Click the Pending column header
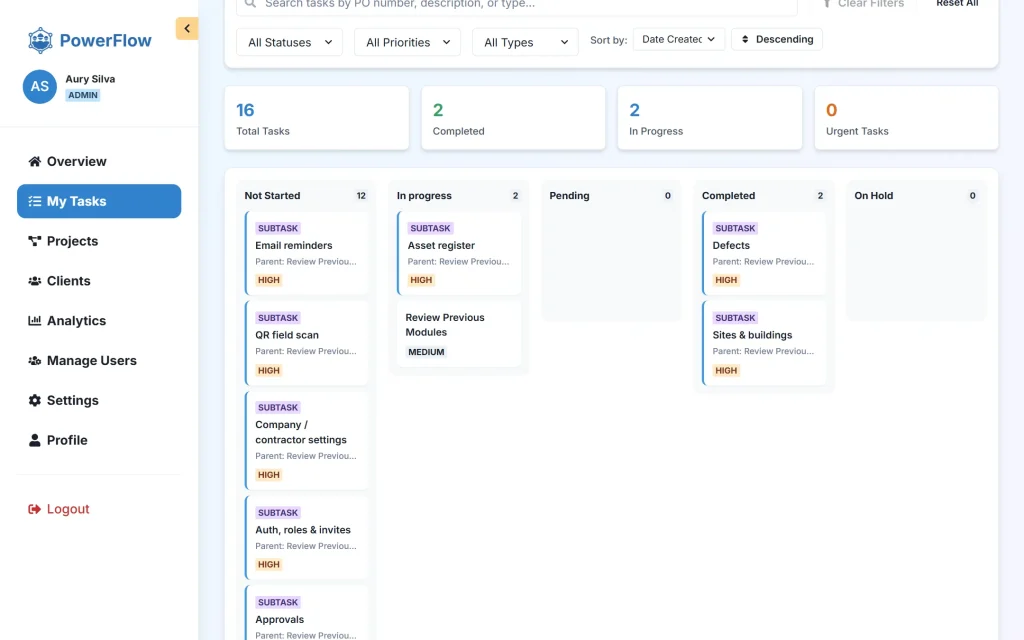Viewport: 1024px width, 640px height. point(569,195)
